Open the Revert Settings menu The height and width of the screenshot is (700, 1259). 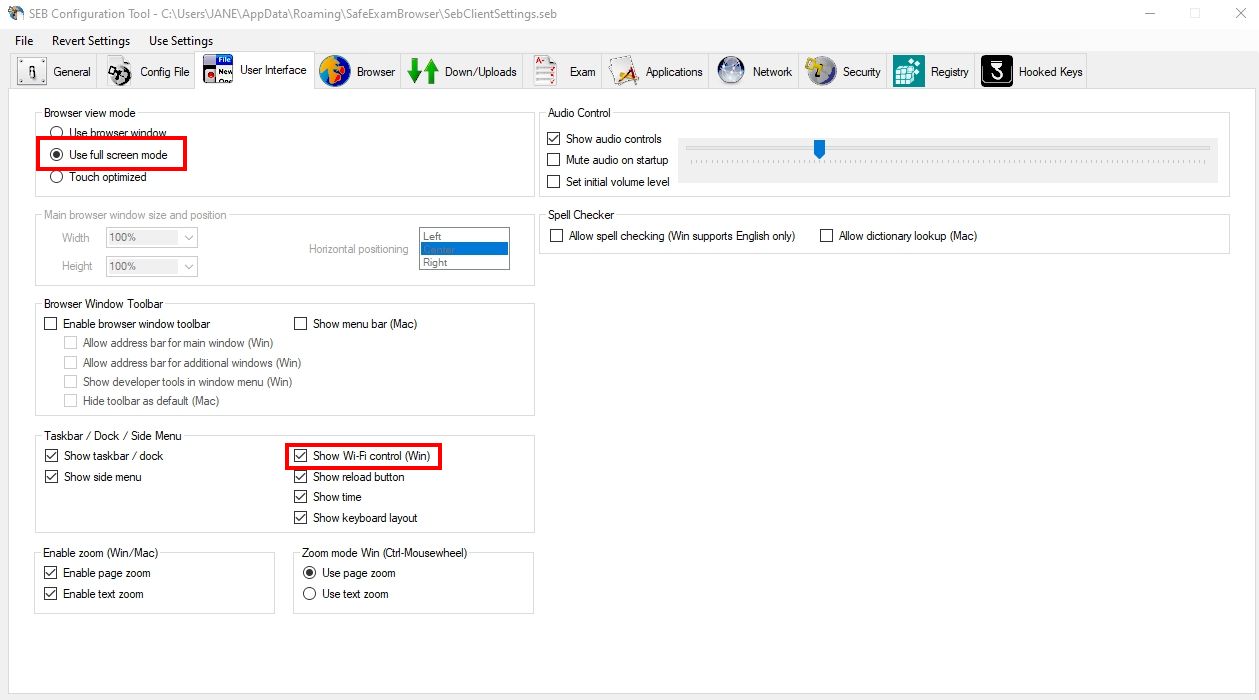pyautogui.click(x=91, y=41)
